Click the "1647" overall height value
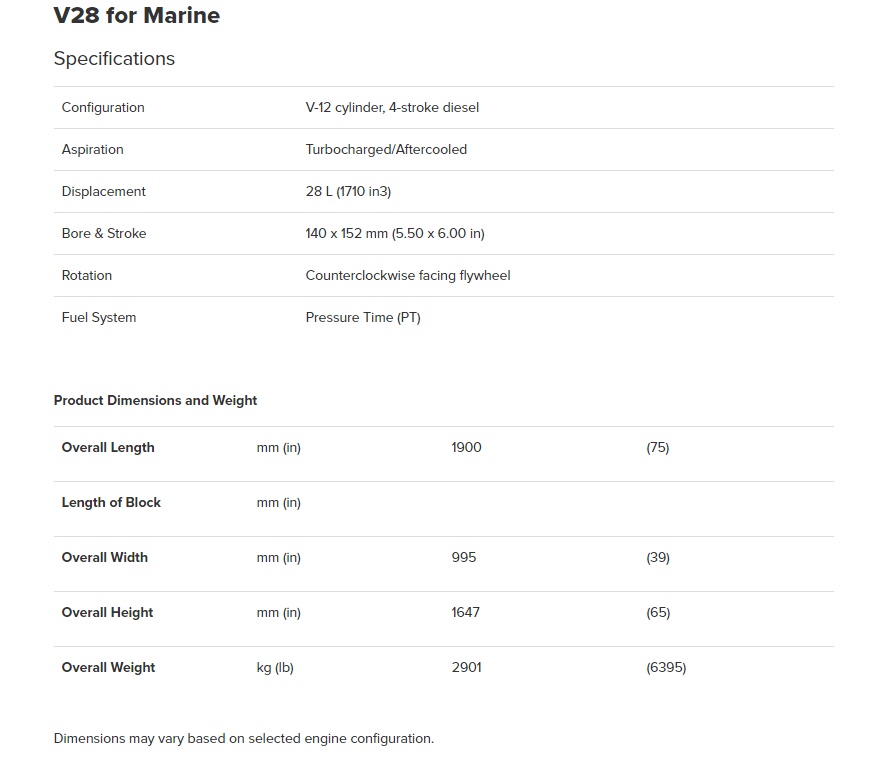 (465, 613)
